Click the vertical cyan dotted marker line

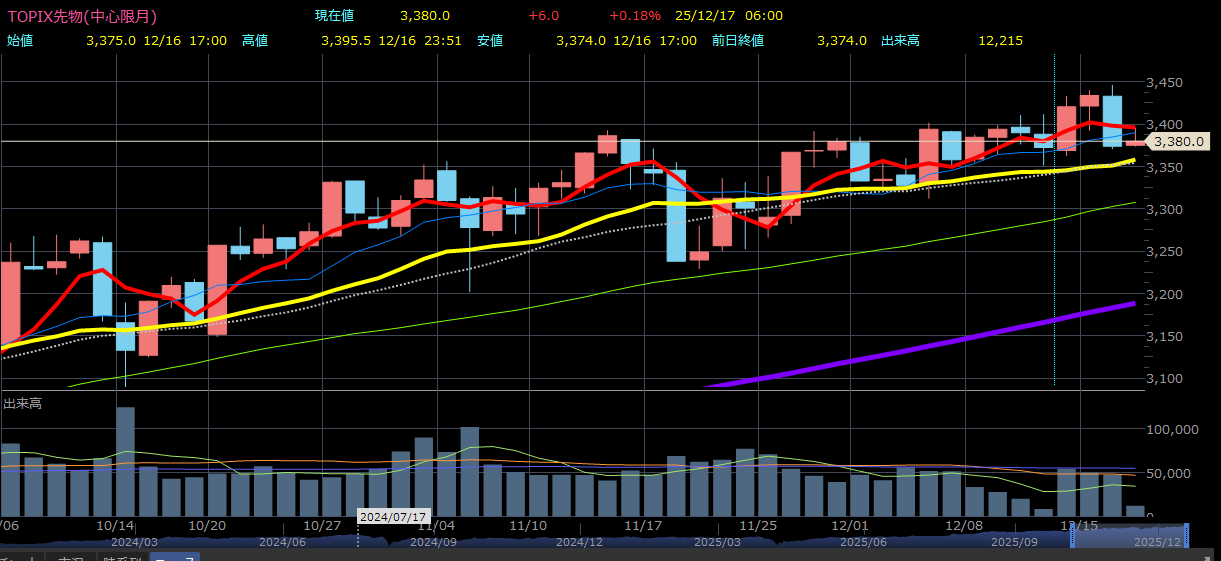click(x=1055, y=250)
